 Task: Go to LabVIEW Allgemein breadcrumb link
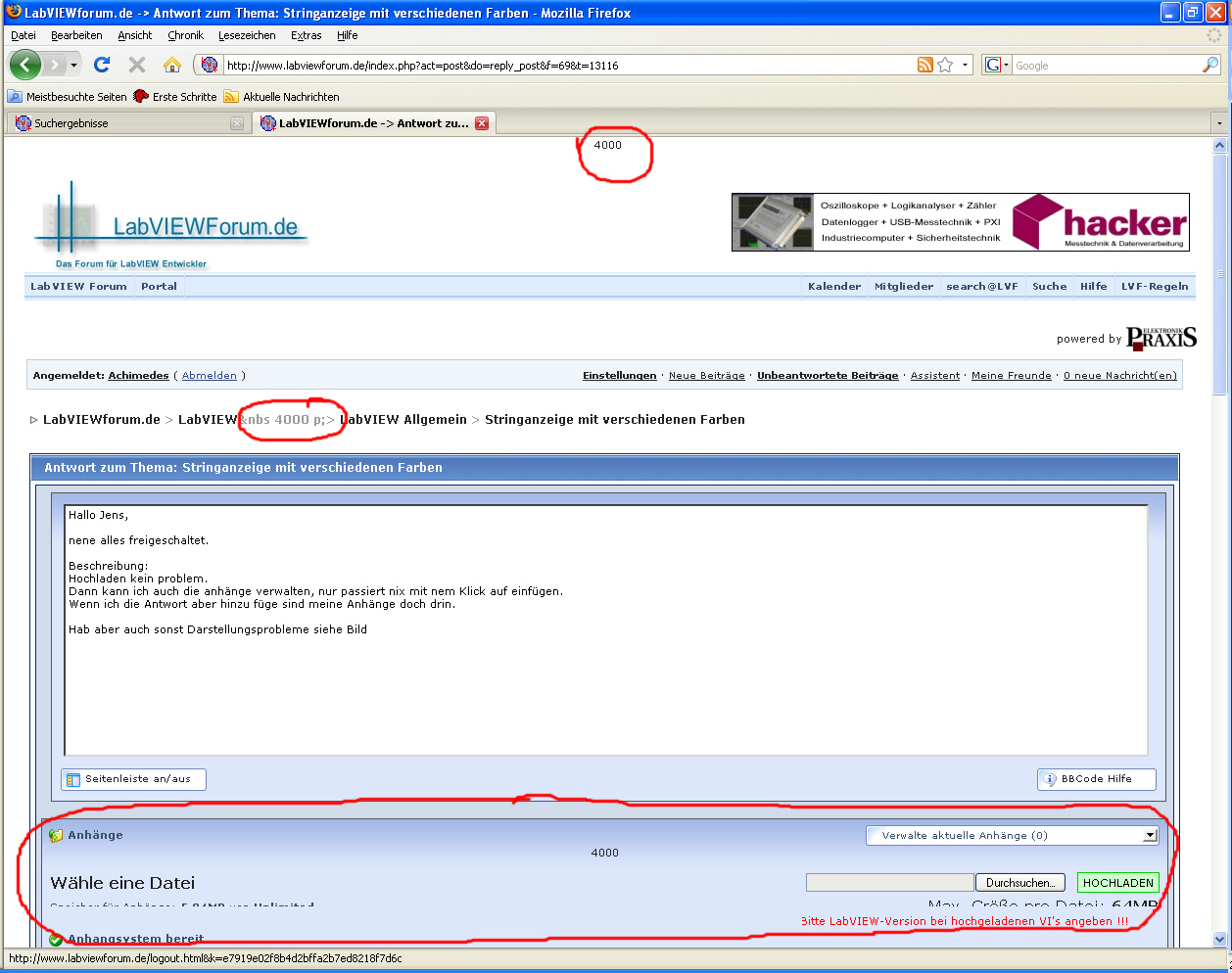[x=403, y=420]
